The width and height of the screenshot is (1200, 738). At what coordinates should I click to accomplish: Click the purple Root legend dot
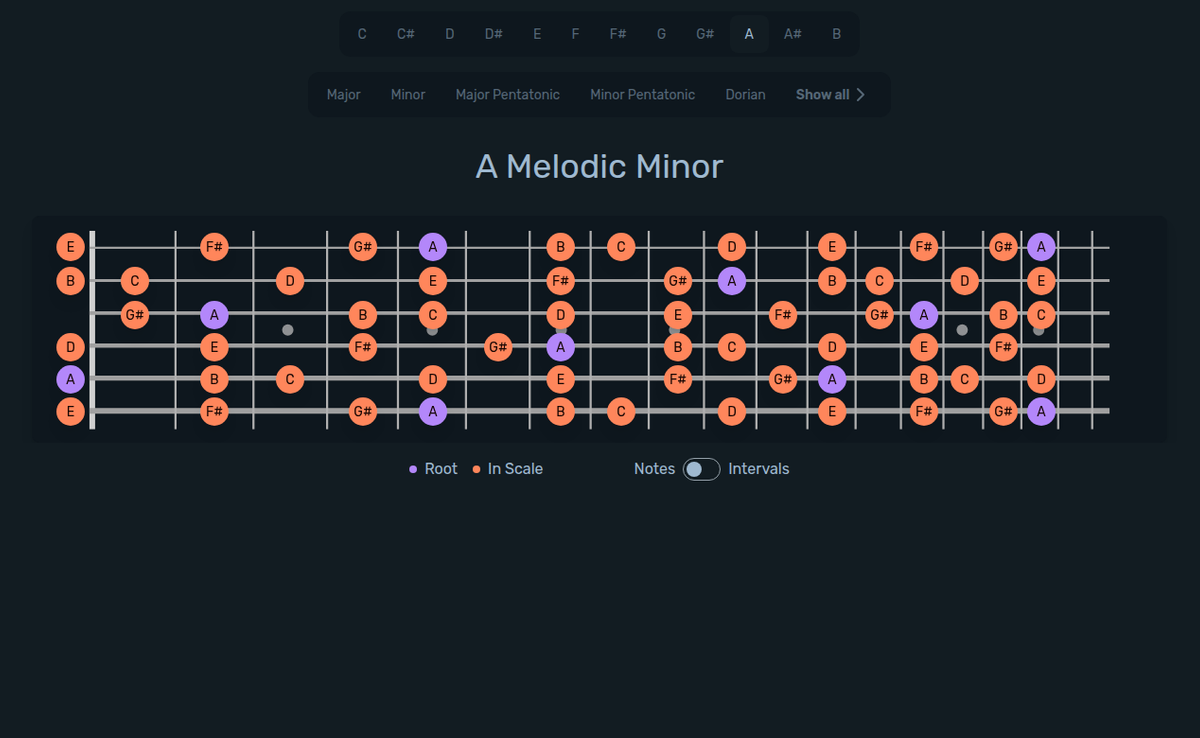click(414, 468)
